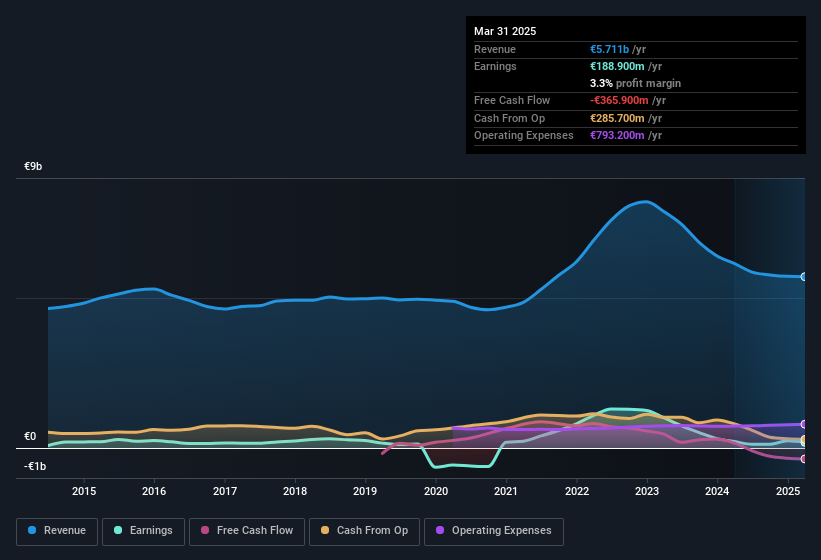Toggle the Operating Expenses legend button
The width and height of the screenshot is (821, 560).
[x=493, y=531]
